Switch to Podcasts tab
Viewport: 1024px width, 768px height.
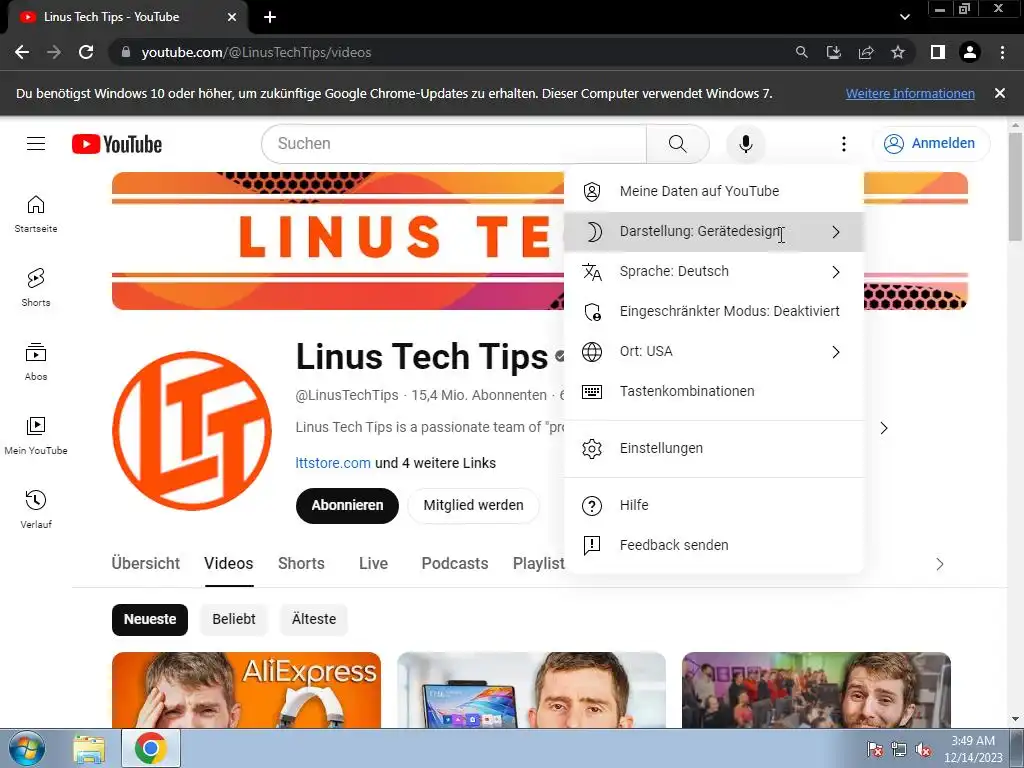coord(455,564)
